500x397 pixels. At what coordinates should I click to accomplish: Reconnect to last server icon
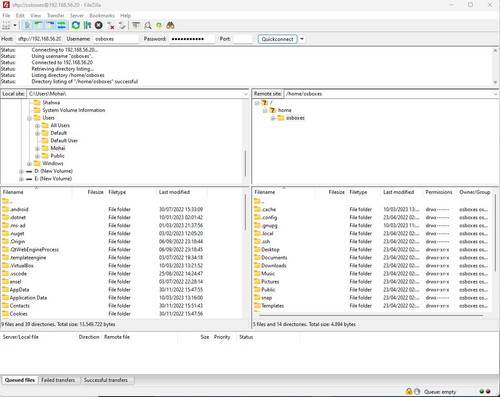pos(122,25)
